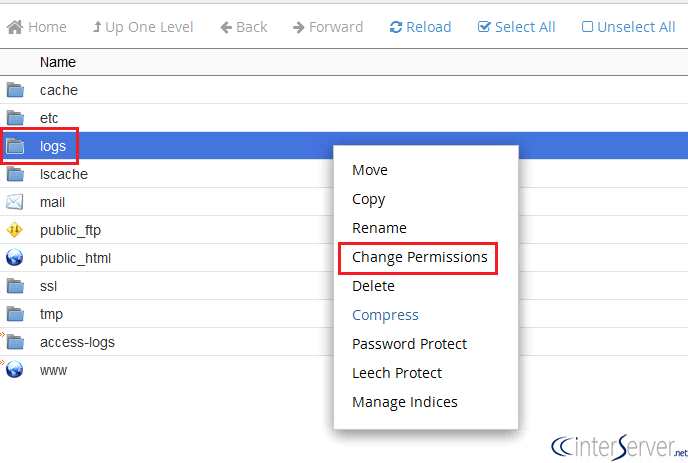Click the Name column header
The height and width of the screenshot is (463, 688).
(57, 62)
